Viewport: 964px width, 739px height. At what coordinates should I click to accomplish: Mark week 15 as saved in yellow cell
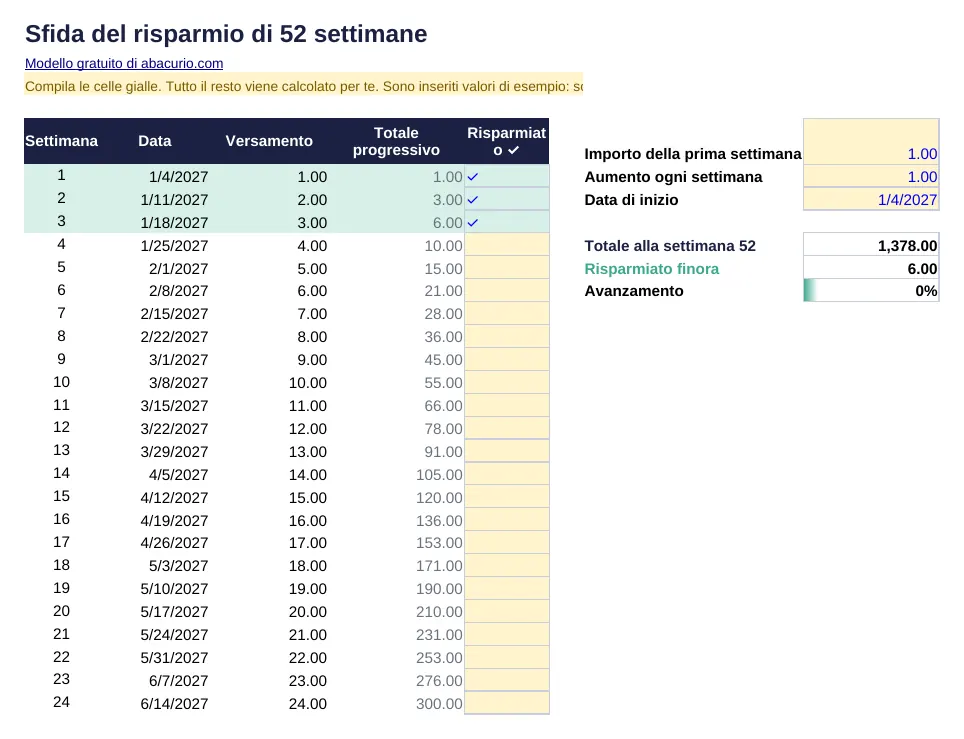[507, 497]
